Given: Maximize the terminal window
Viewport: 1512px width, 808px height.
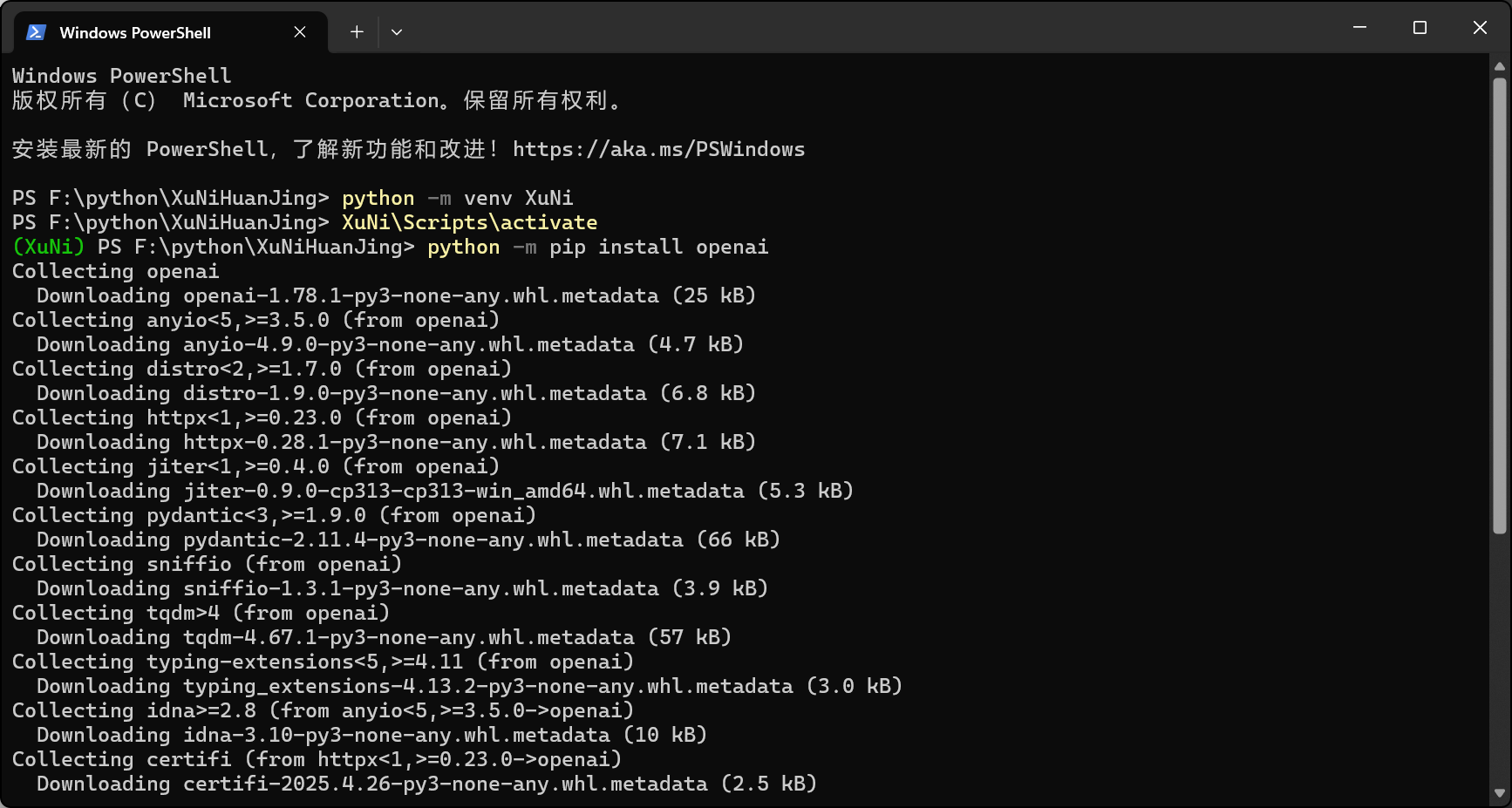Looking at the screenshot, I should [1419, 27].
